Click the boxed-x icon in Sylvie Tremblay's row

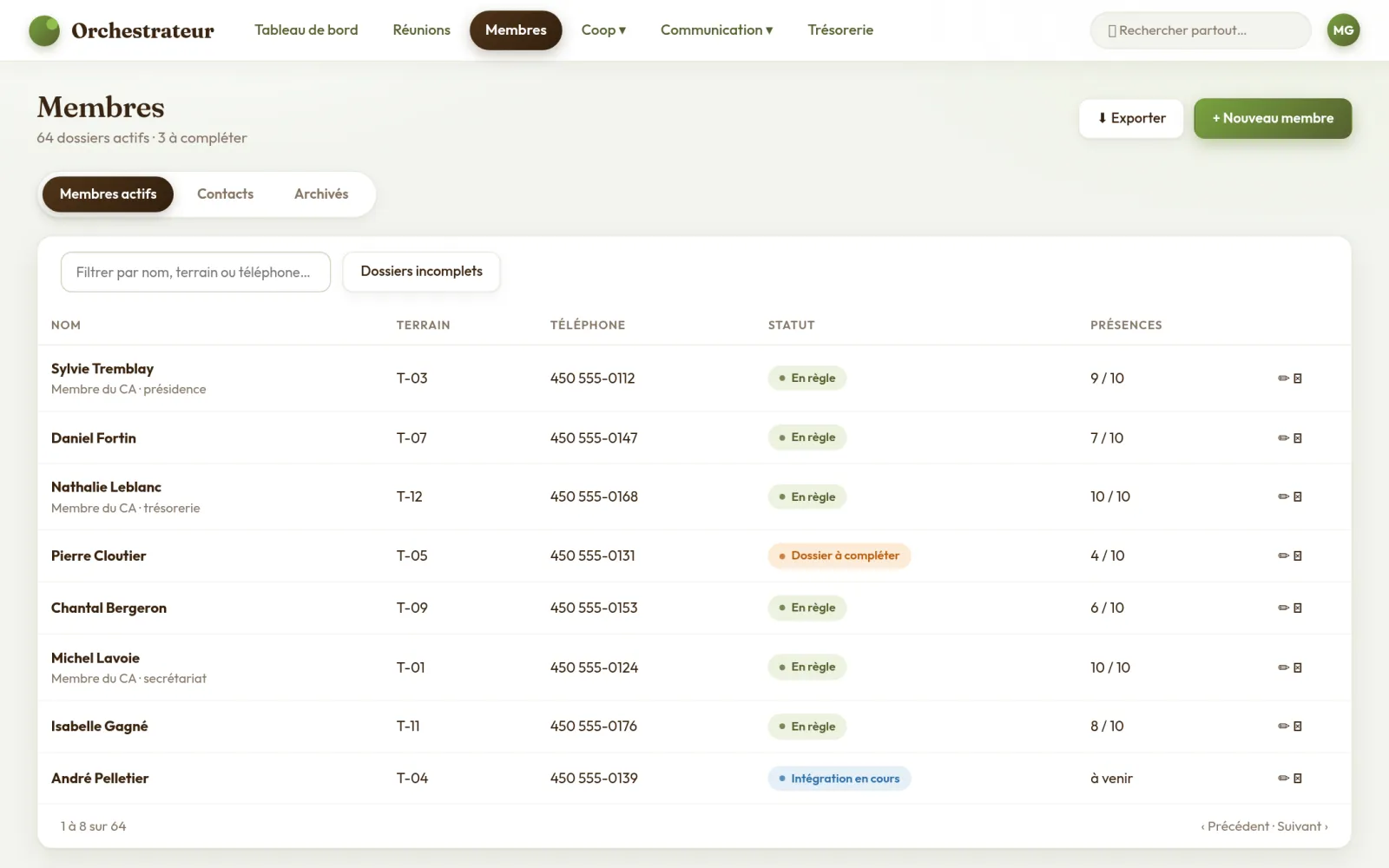pyautogui.click(x=1298, y=378)
